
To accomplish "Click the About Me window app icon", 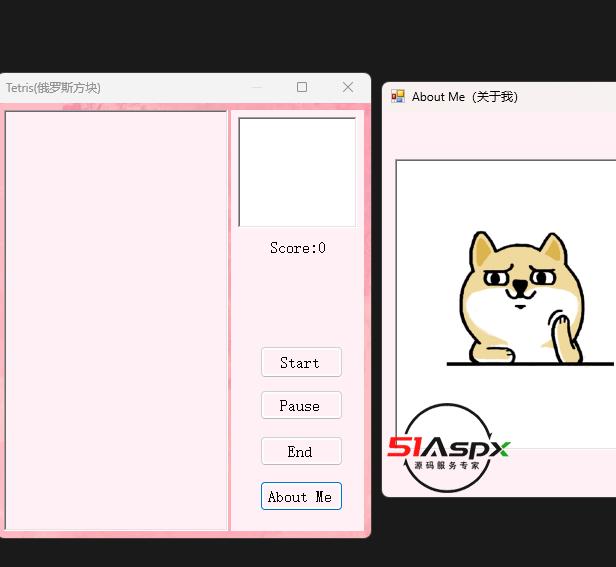I will click(x=398, y=96).
